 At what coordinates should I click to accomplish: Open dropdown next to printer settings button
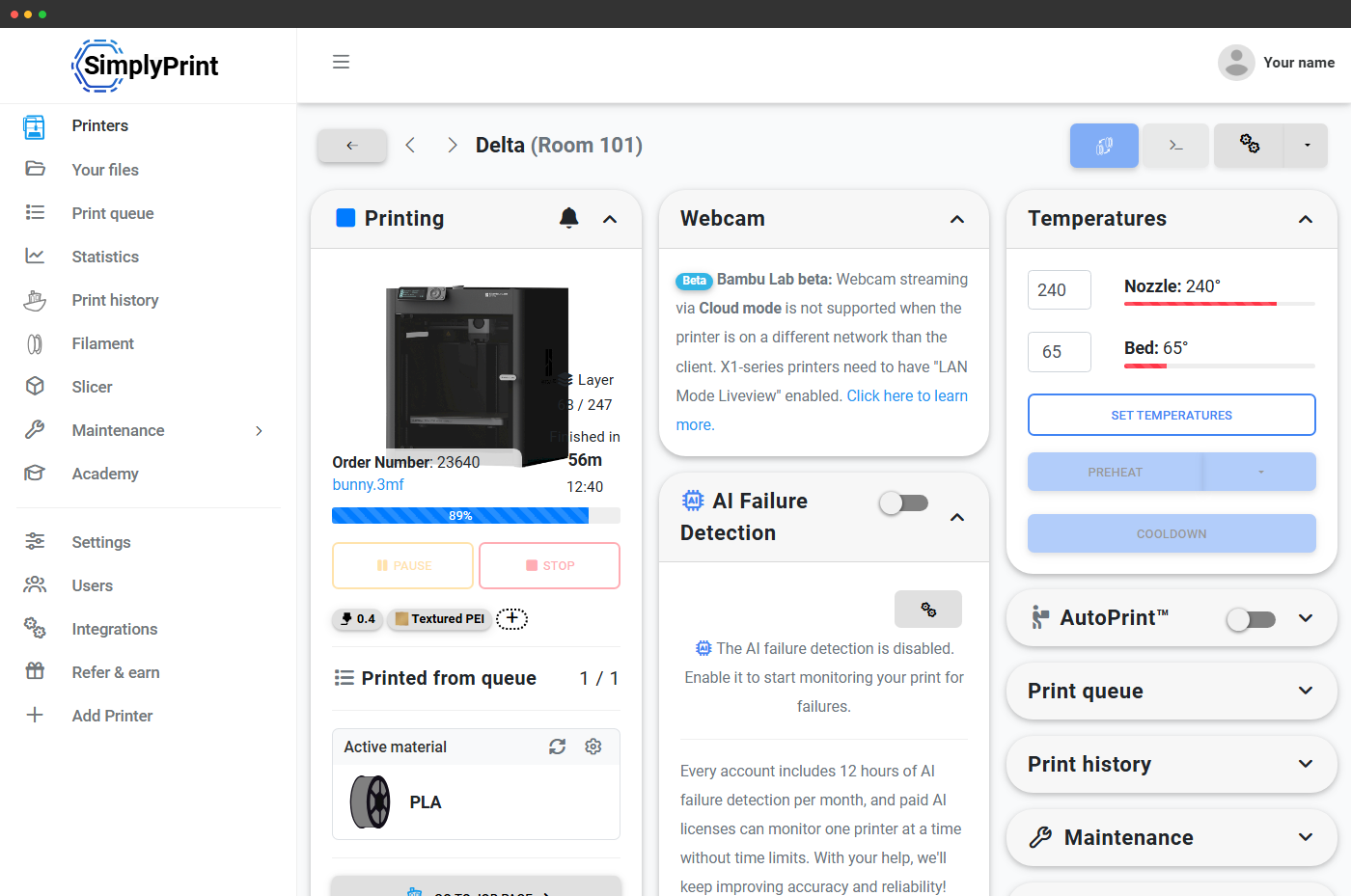1307,146
